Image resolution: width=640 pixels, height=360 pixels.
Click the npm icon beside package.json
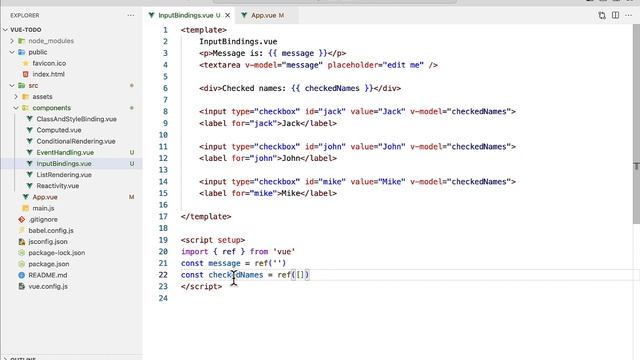(x=22, y=264)
